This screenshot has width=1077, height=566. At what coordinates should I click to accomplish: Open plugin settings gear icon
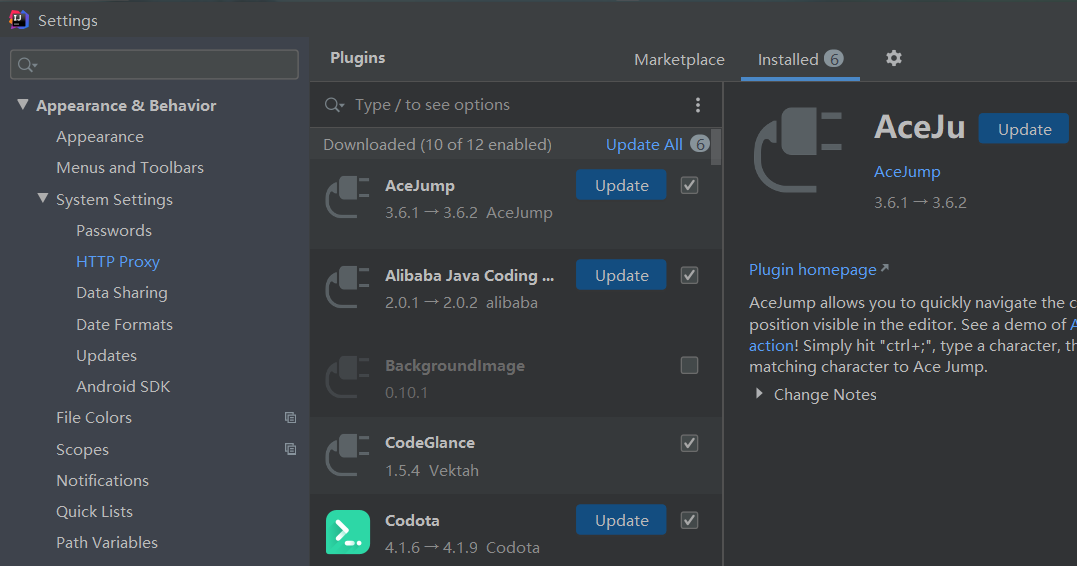pos(893,58)
